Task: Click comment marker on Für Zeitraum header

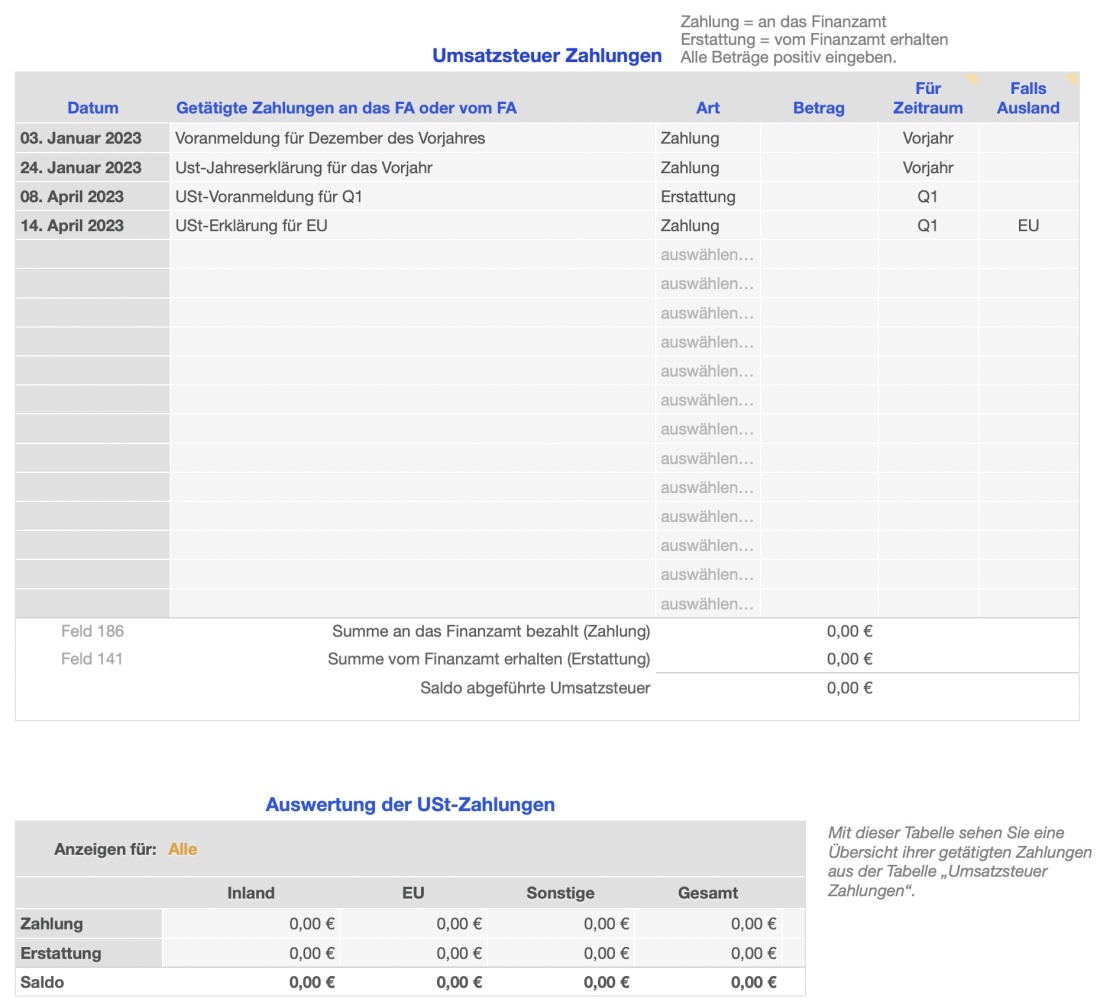Action: tap(970, 78)
